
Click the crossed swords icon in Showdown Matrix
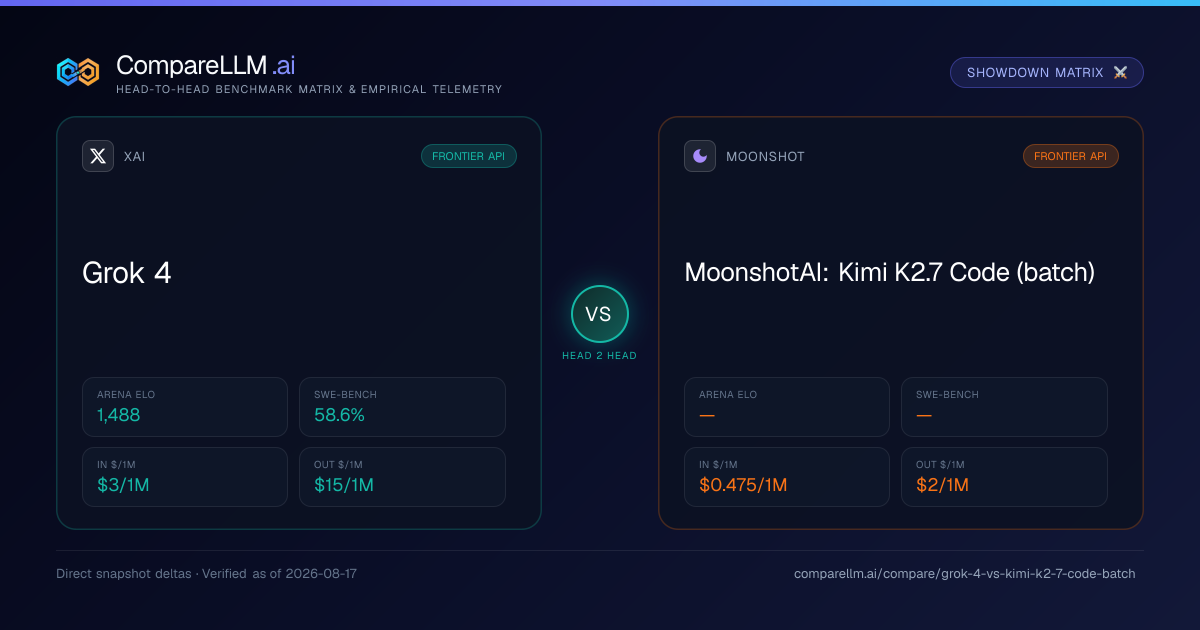pyautogui.click(x=1120, y=73)
